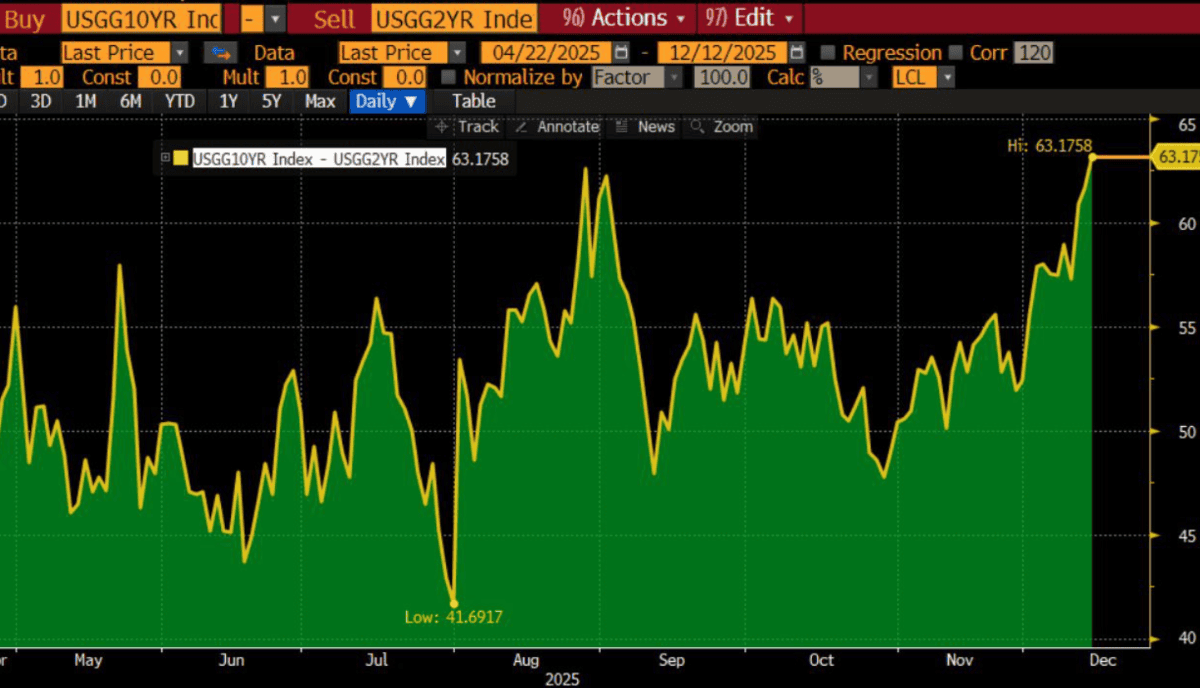Screen dimensions: 1200x688
Task: Open the start date calendar picker icon
Action: tap(621, 53)
